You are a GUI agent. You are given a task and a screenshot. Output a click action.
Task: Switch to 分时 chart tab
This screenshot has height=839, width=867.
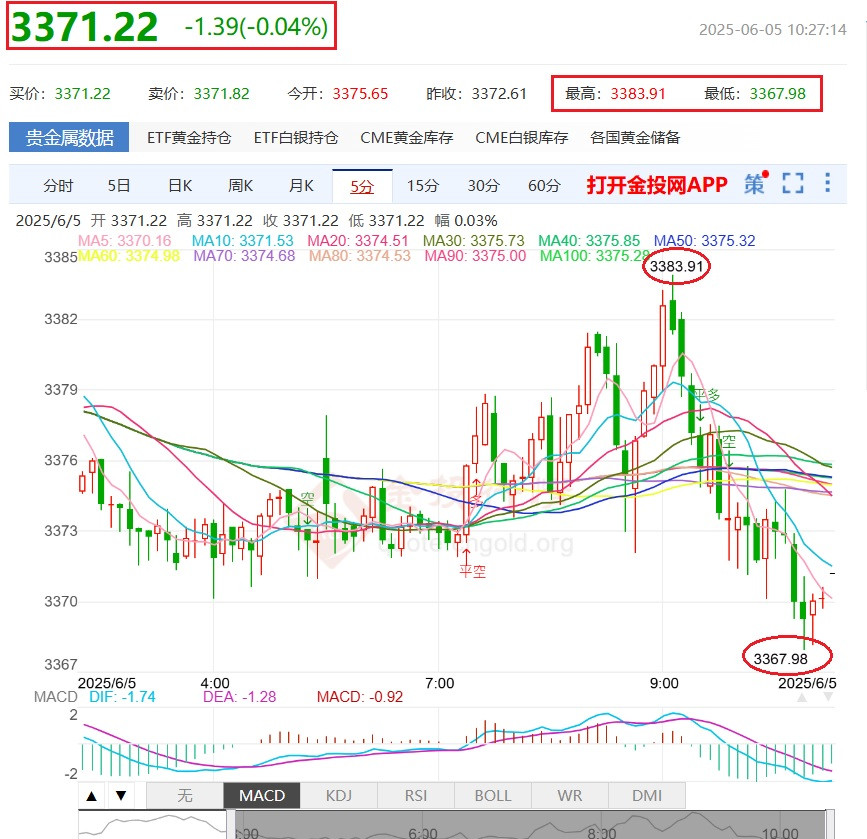pyautogui.click(x=58, y=186)
